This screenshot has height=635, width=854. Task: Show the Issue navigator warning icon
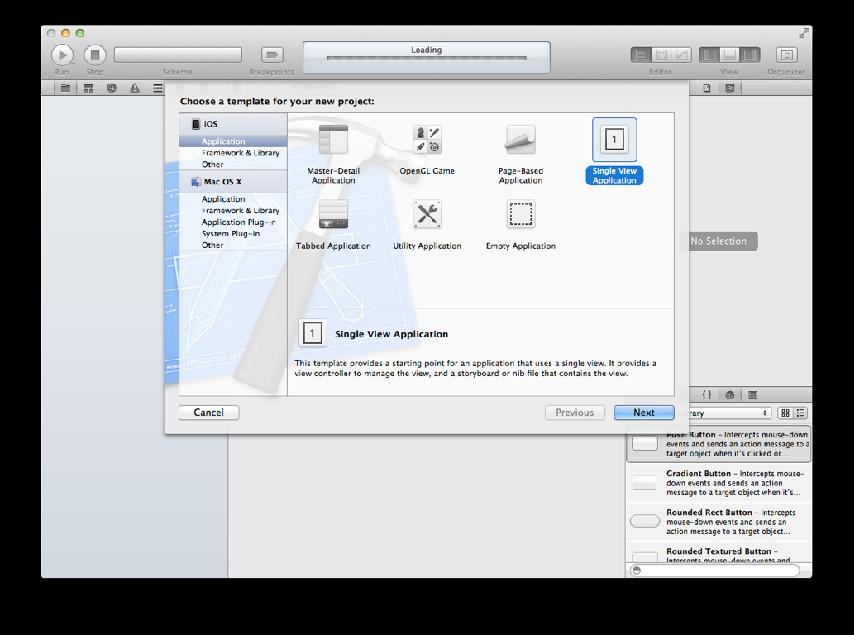coord(135,88)
